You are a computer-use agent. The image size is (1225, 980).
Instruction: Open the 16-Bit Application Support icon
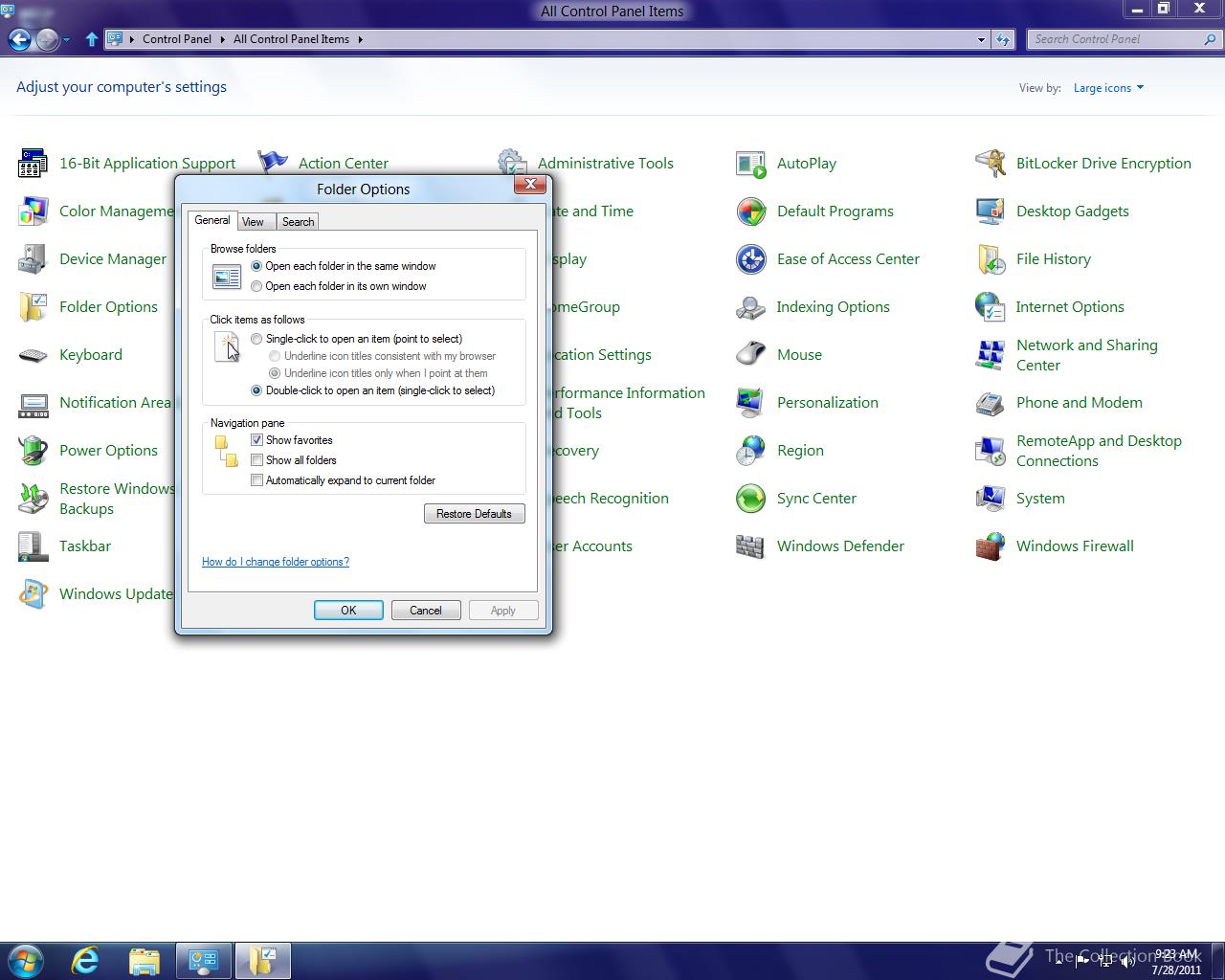(x=33, y=164)
